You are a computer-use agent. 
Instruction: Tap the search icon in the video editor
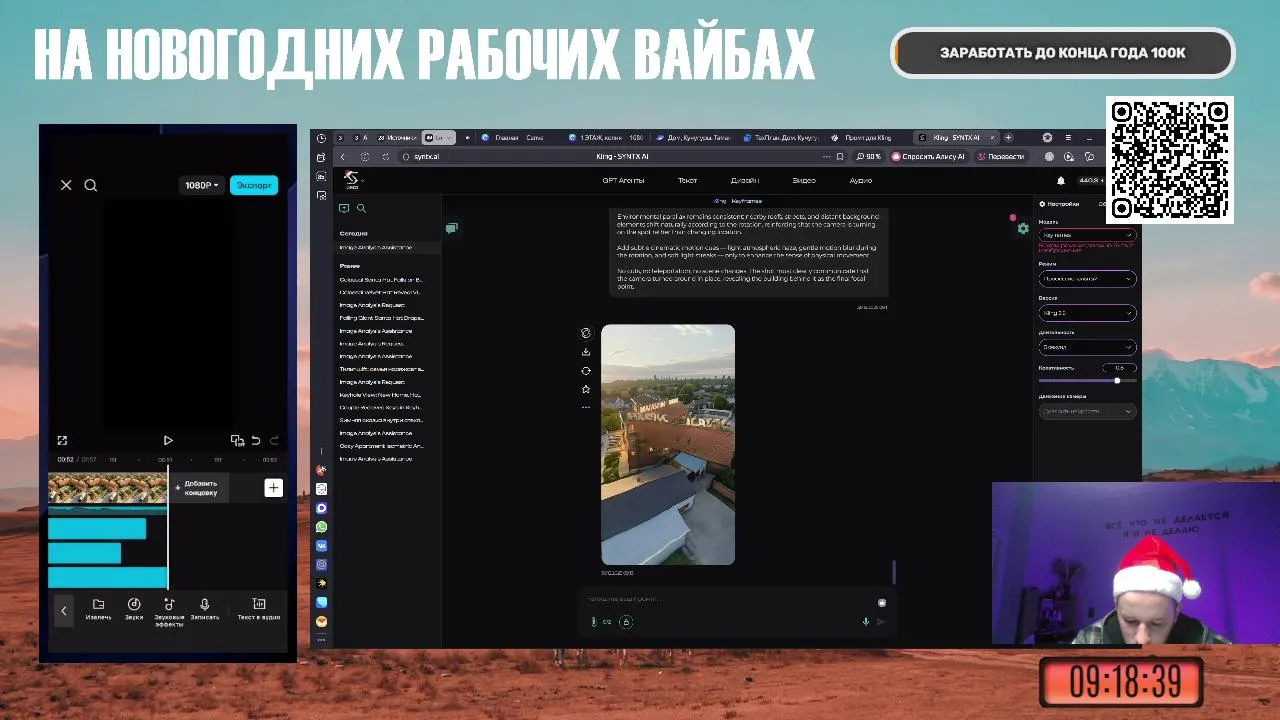click(90, 185)
